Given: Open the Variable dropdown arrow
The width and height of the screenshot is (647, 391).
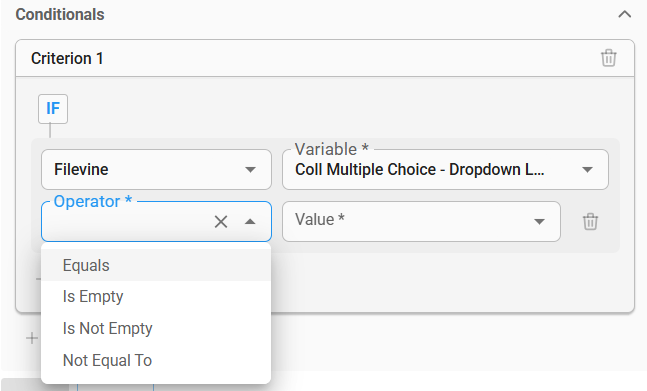Looking at the screenshot, I should pyautogui.click(x=587, y=170).
